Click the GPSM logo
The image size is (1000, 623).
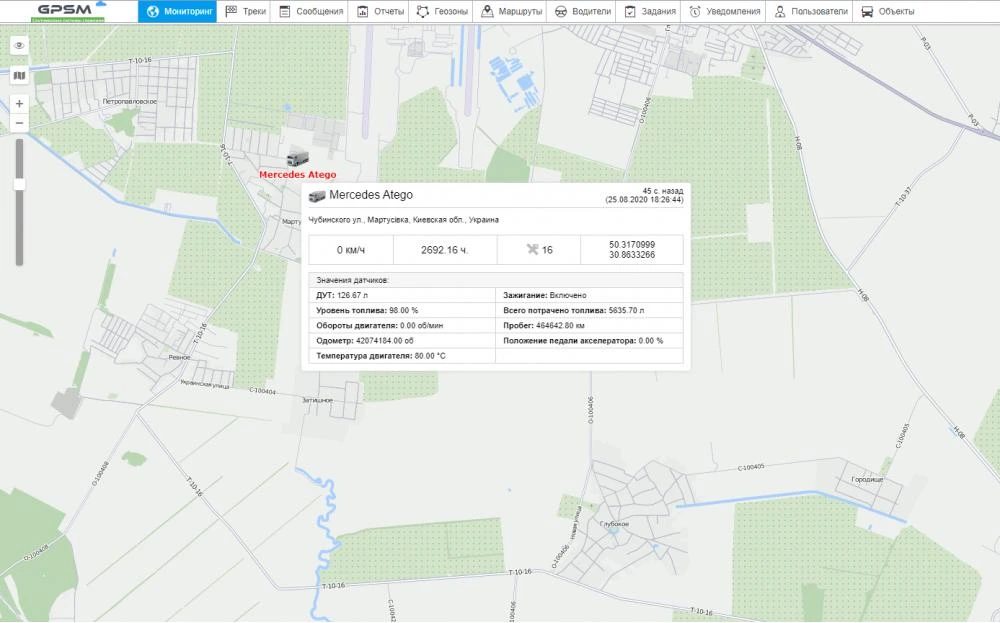pyautogui.click(x=65, y=11)
